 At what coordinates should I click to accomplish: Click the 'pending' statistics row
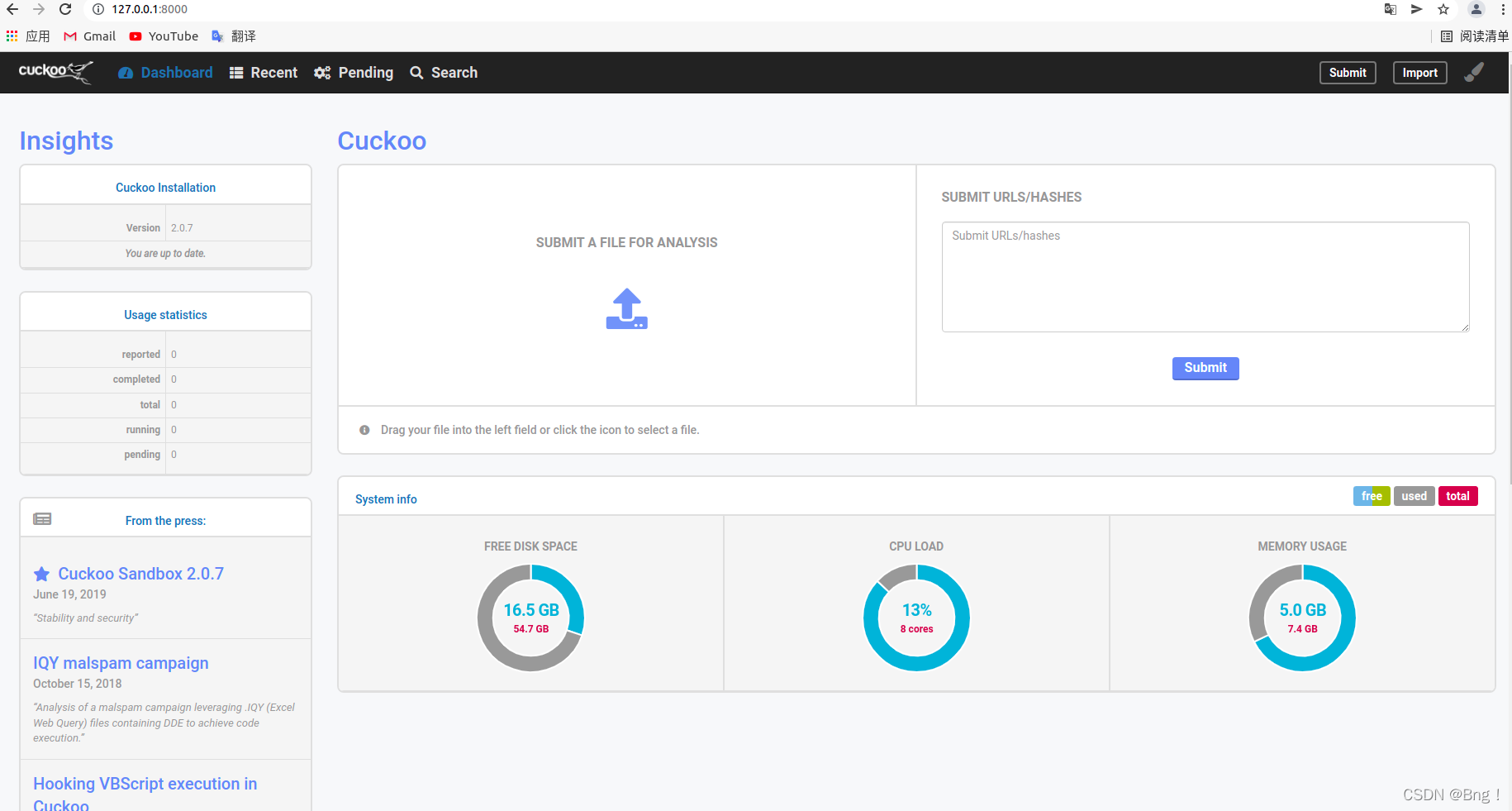(x=165, y=455)
